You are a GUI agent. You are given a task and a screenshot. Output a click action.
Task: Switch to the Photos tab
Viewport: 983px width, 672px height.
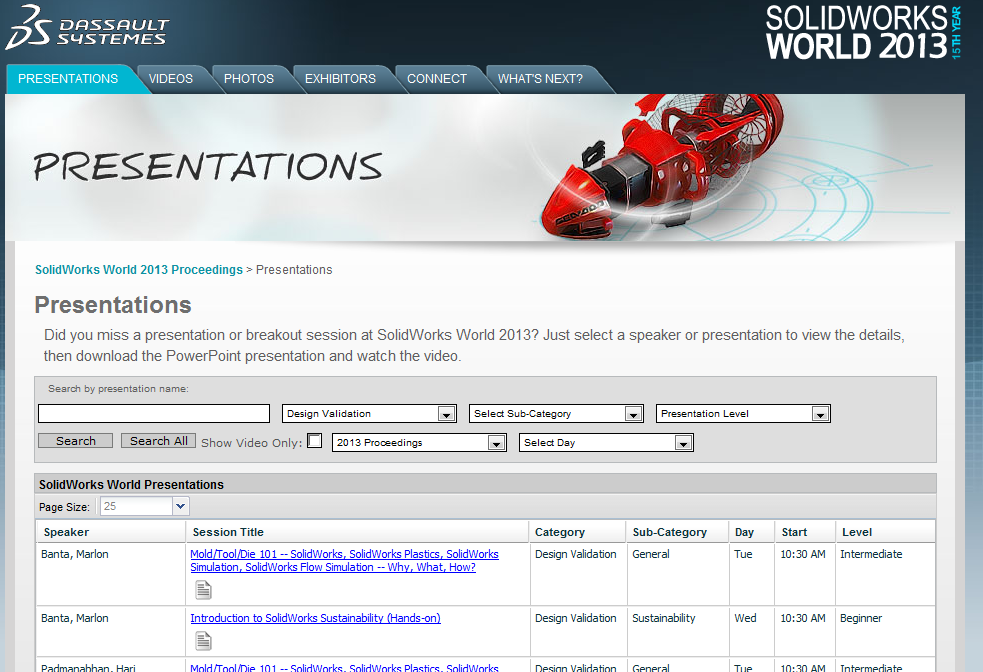coord(249,79)
